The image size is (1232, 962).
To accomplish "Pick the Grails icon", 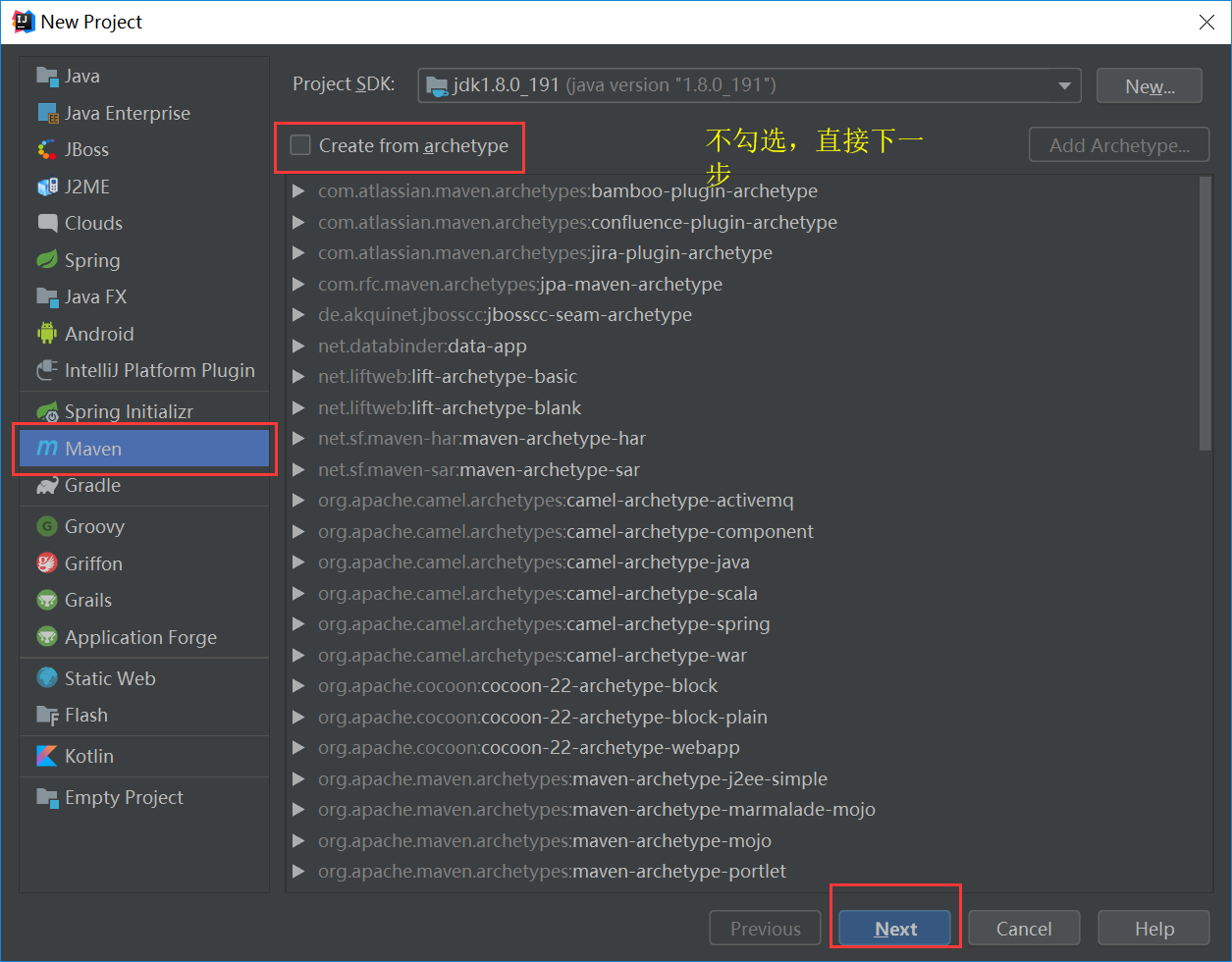I will (x=47, y=600).
